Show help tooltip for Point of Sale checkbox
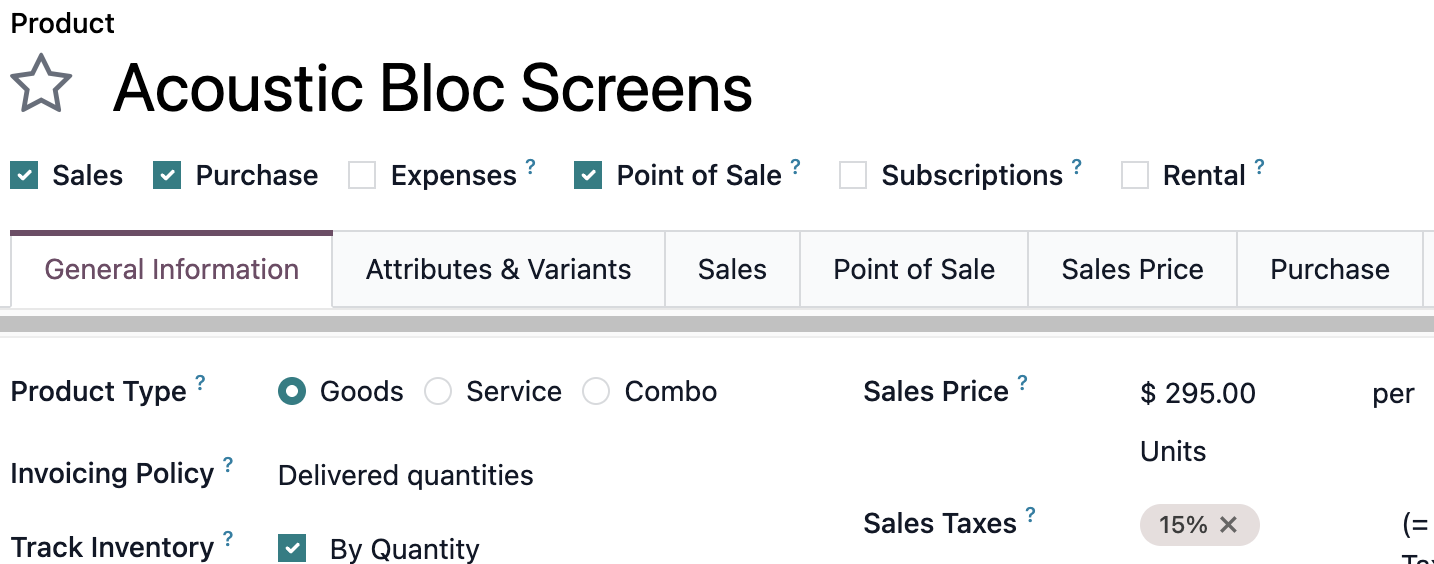 795,166
